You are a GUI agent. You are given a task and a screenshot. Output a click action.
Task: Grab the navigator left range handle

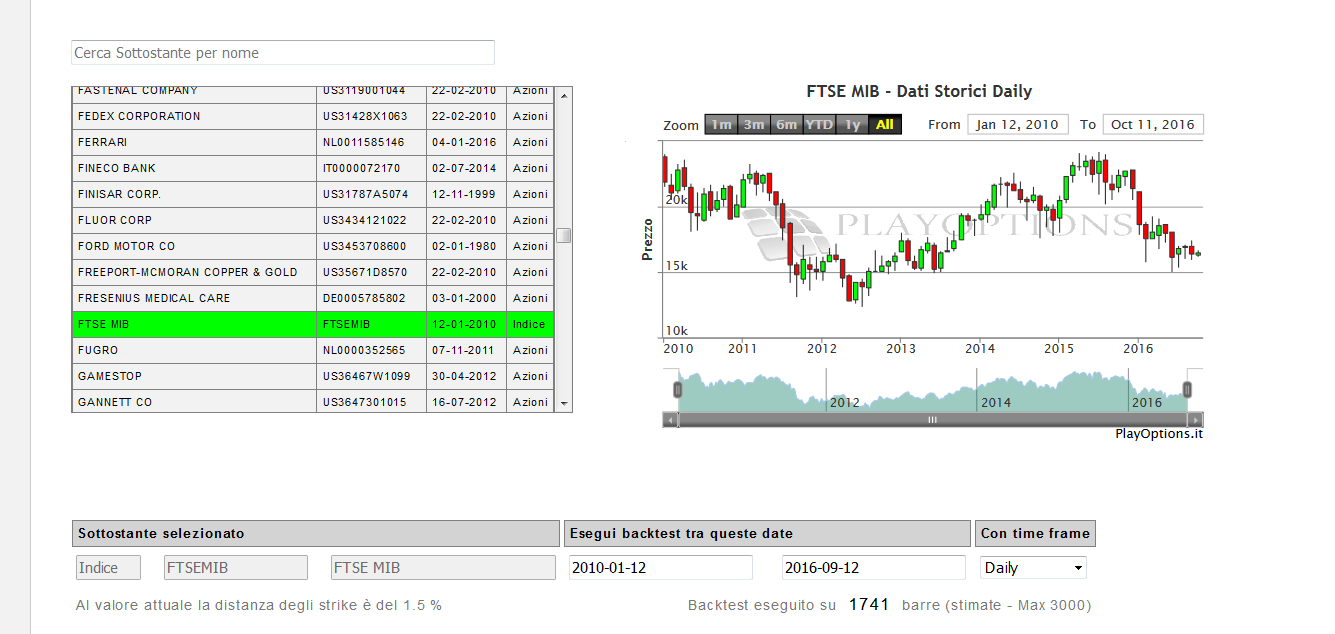(677, 389)
